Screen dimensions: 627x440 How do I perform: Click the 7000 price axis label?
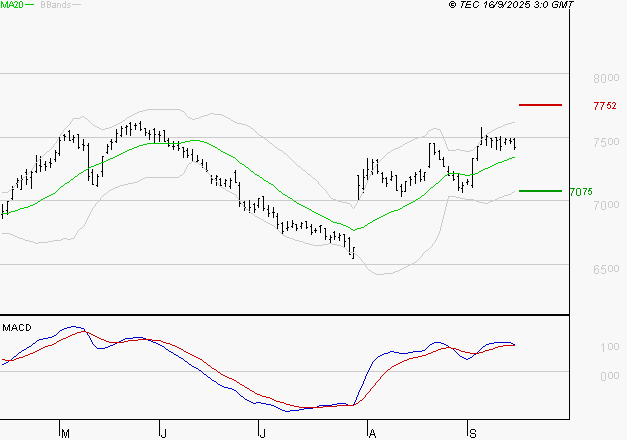606,205
